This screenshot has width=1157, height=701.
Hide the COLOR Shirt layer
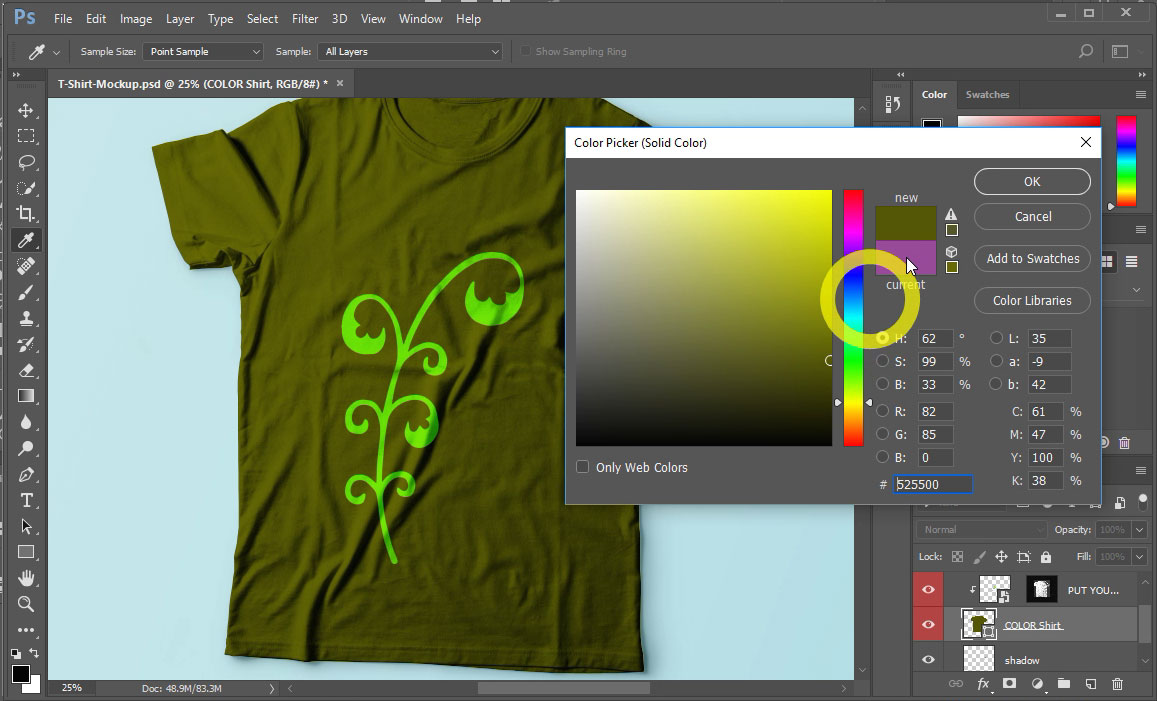pyautogui.click(x=928, y=625)
